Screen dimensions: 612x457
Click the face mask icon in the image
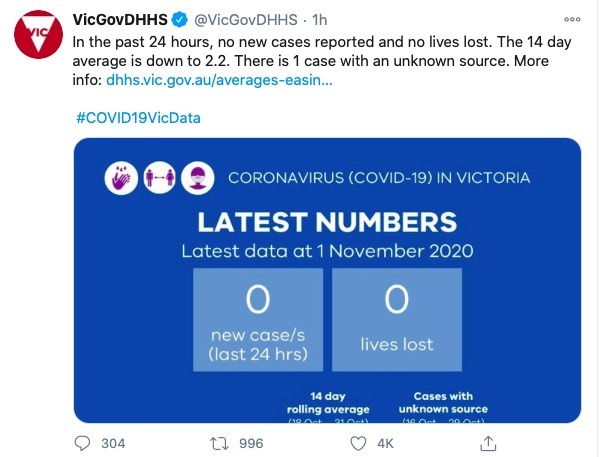click(197, 178)
